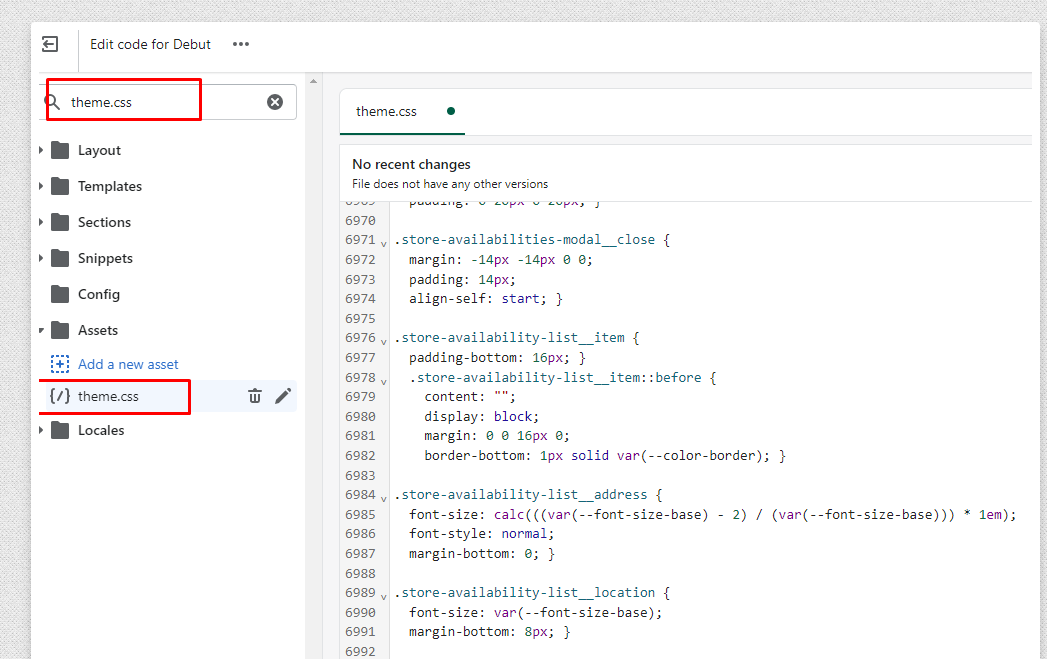Click the '.store-availability-list__location' selector
The image size is (1047, 659).
pos(524,592)
